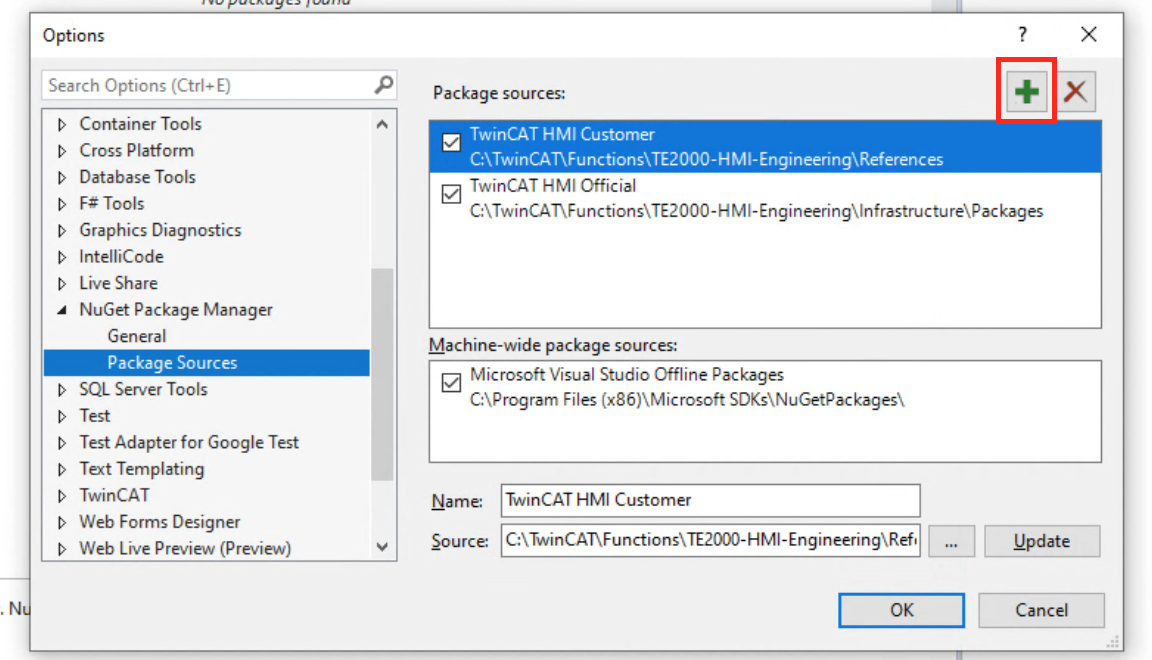Select TwinCAT HMI Customer source row
Screen dimensions: 1152x660
tap(765, 146)
